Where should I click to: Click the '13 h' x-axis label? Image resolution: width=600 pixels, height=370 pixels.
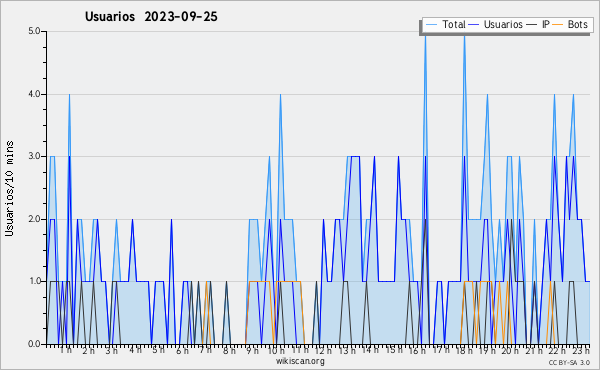pyautogui.click(x=347, y=351)
